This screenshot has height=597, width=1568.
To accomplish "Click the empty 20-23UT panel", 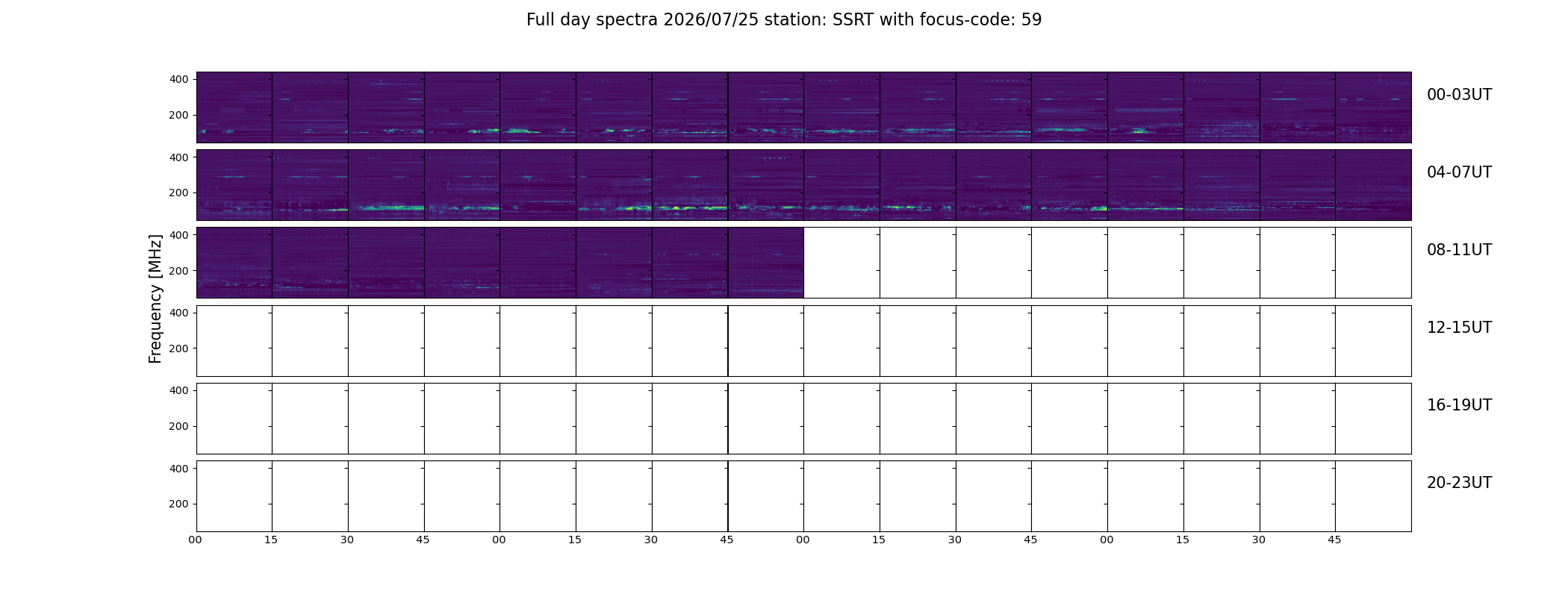I will click(x=804, y=496).
